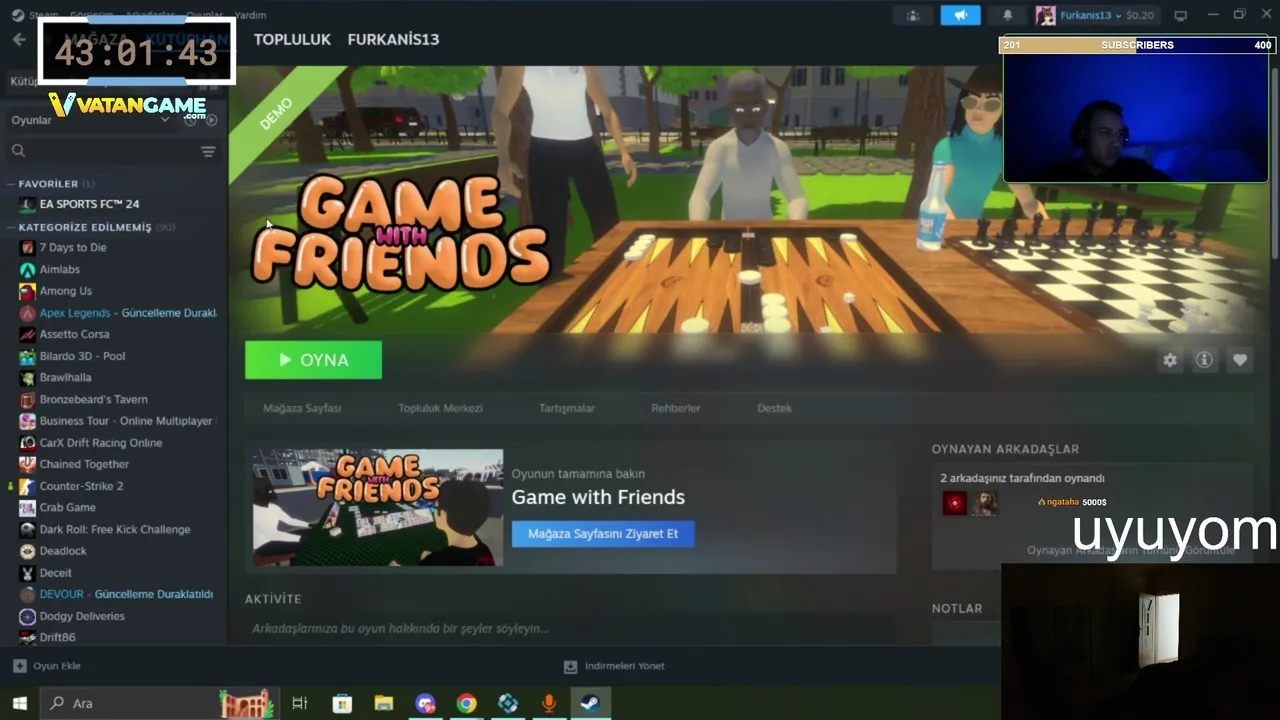
Task: Click the Furkanis13 profile avatar
Action: pos(1045,15)
